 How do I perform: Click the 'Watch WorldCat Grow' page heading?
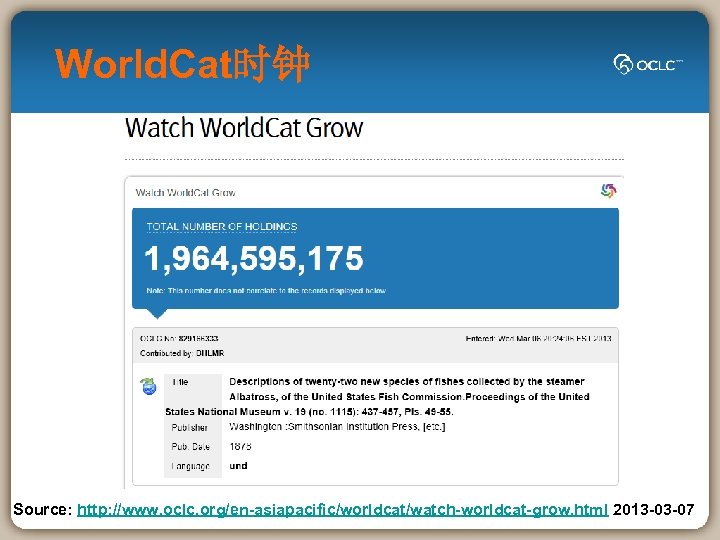[x=244, y=128]
